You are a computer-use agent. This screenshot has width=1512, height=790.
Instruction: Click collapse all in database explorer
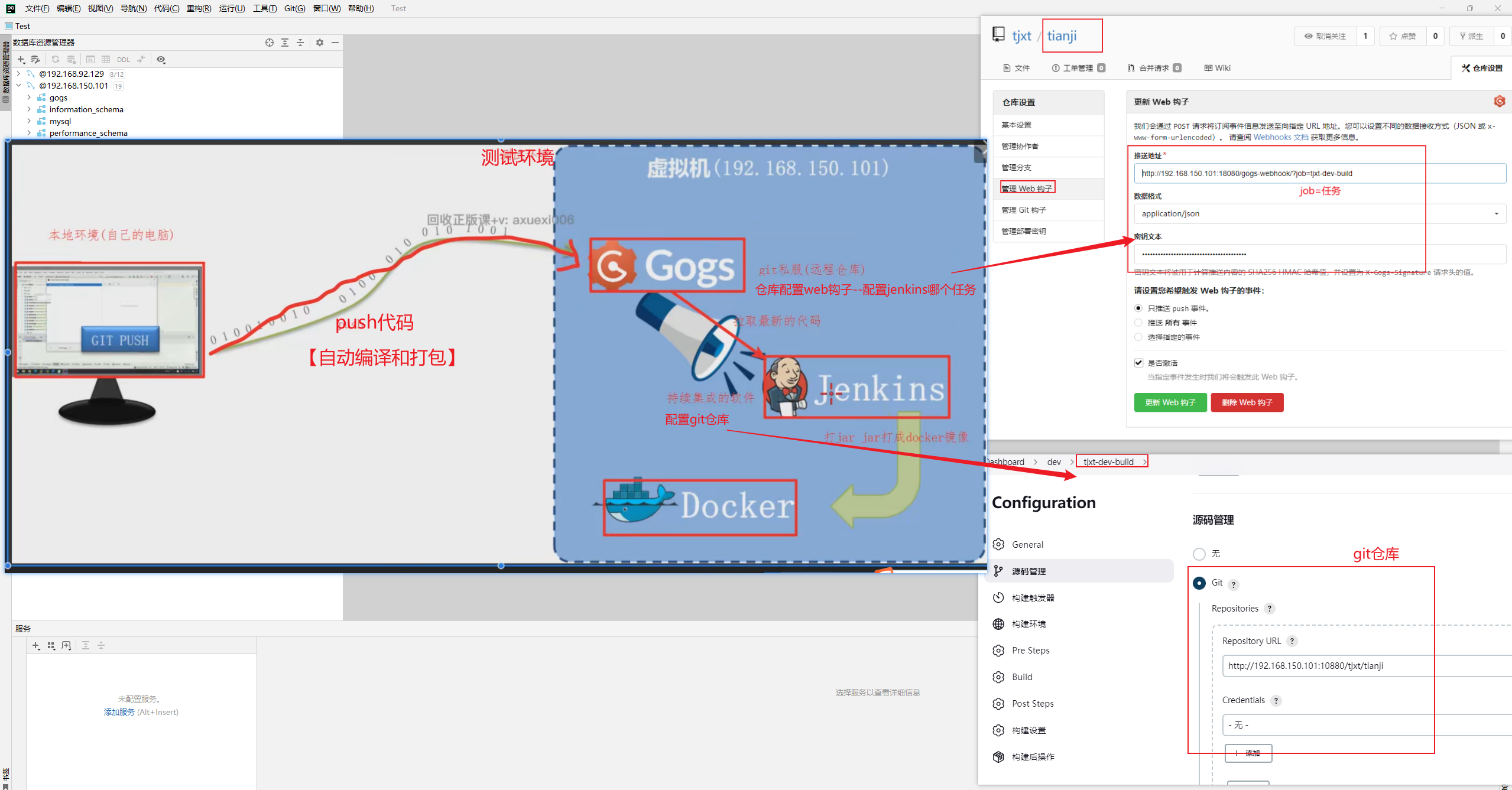click(x=300, y=43)
